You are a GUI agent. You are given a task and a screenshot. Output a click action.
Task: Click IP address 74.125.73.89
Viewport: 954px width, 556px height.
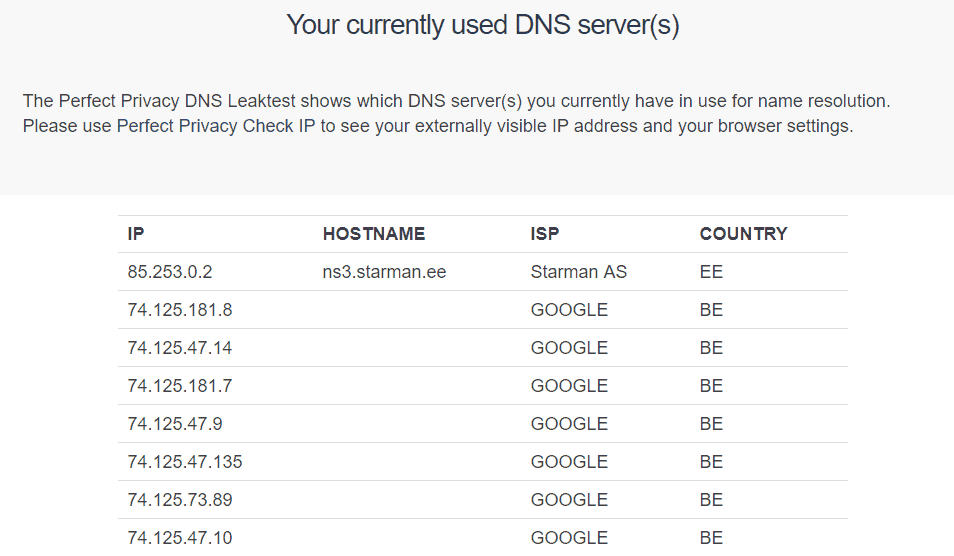coord(179,499)
